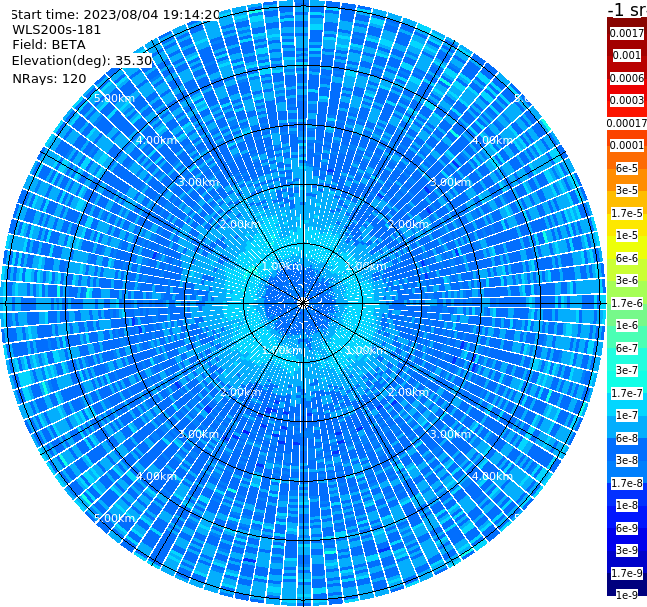Click the 6e-5 colorbar tick
Image resolution: width=647 pixels, height=607 pixels.
(627, 168)
